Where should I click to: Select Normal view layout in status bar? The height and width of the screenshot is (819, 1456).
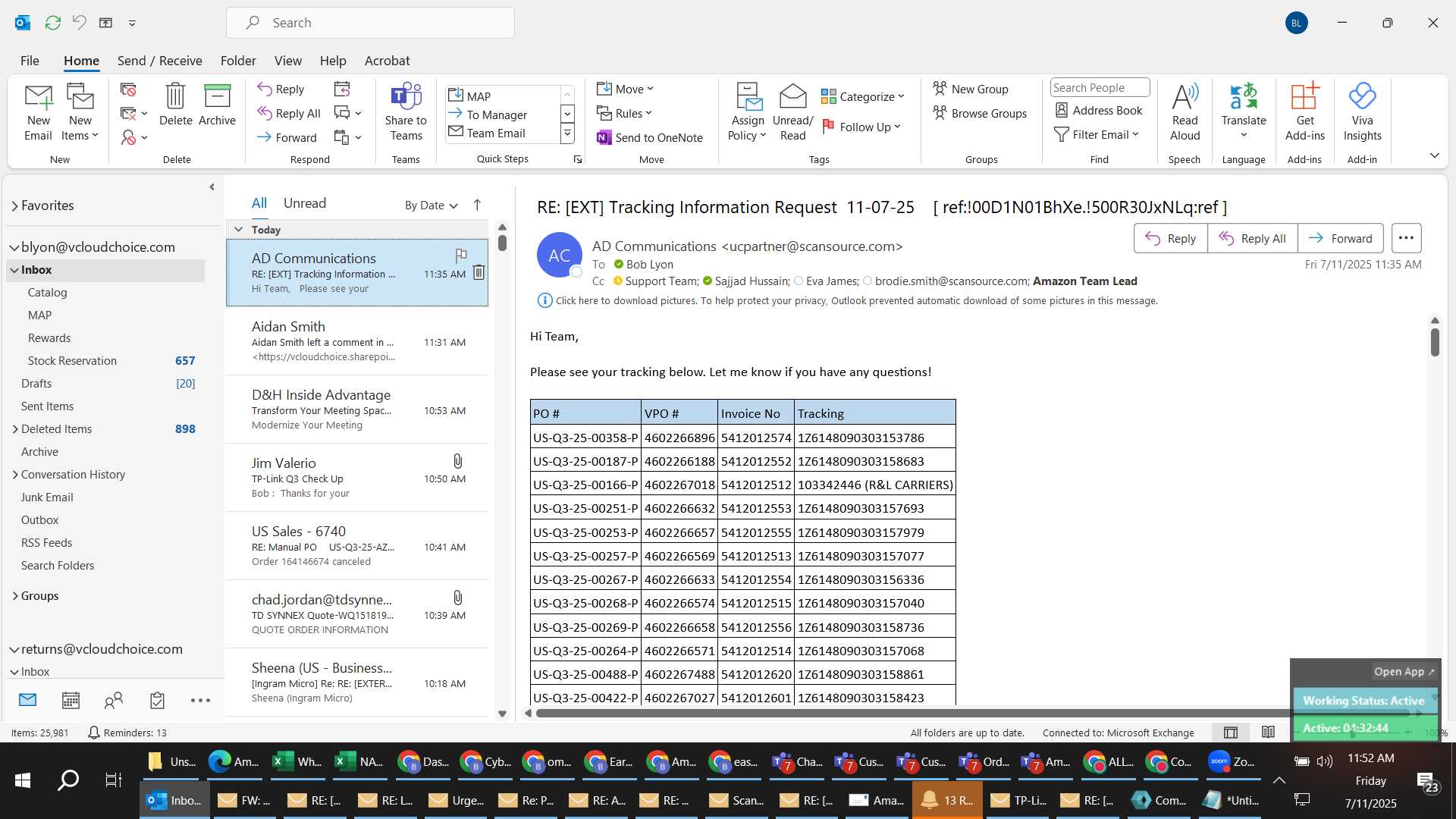[x=1231, y=732]
